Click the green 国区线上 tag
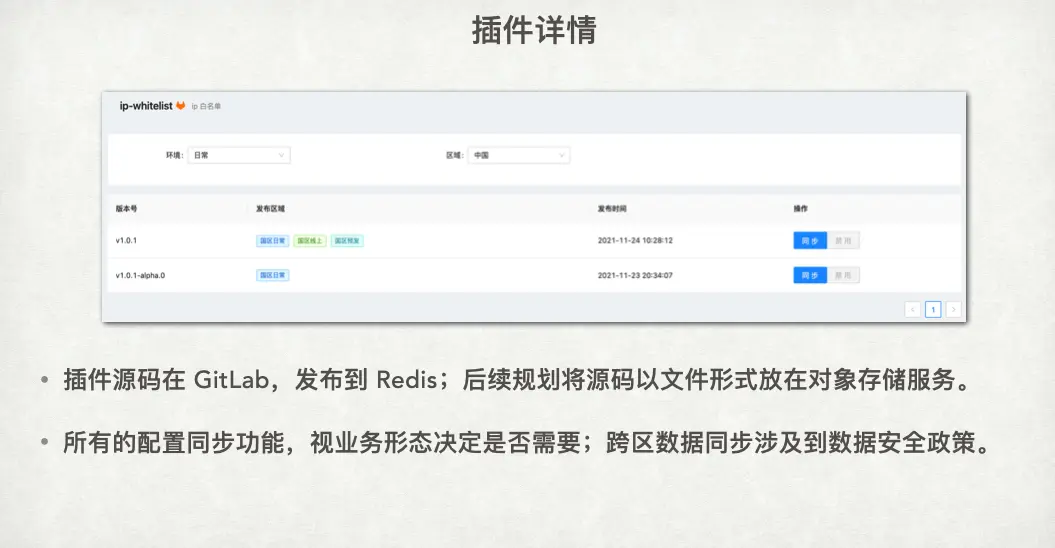The image size is (1055, 548). (x=310, y=240)
